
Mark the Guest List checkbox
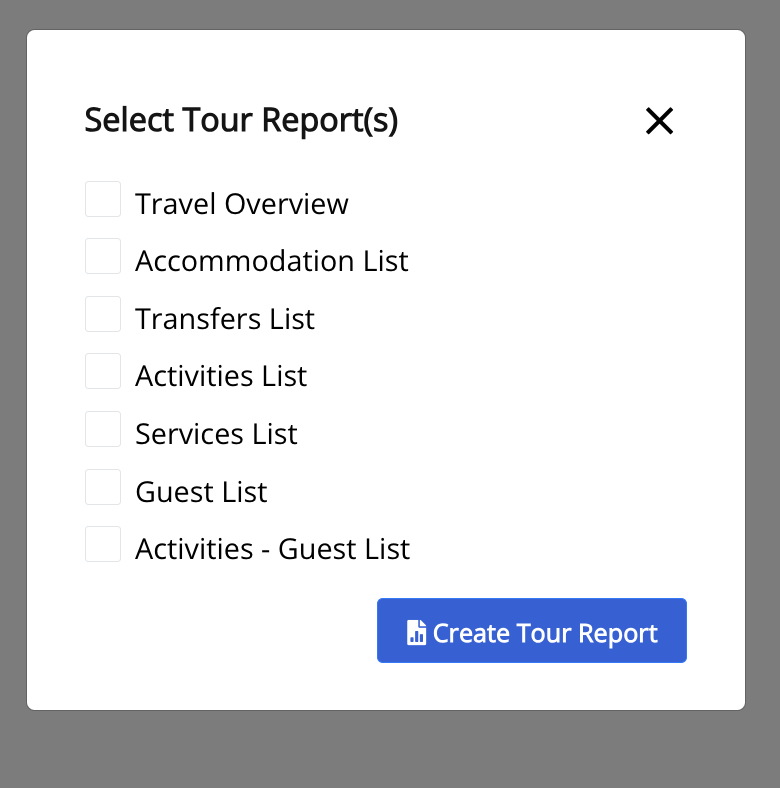coord(103,487)
